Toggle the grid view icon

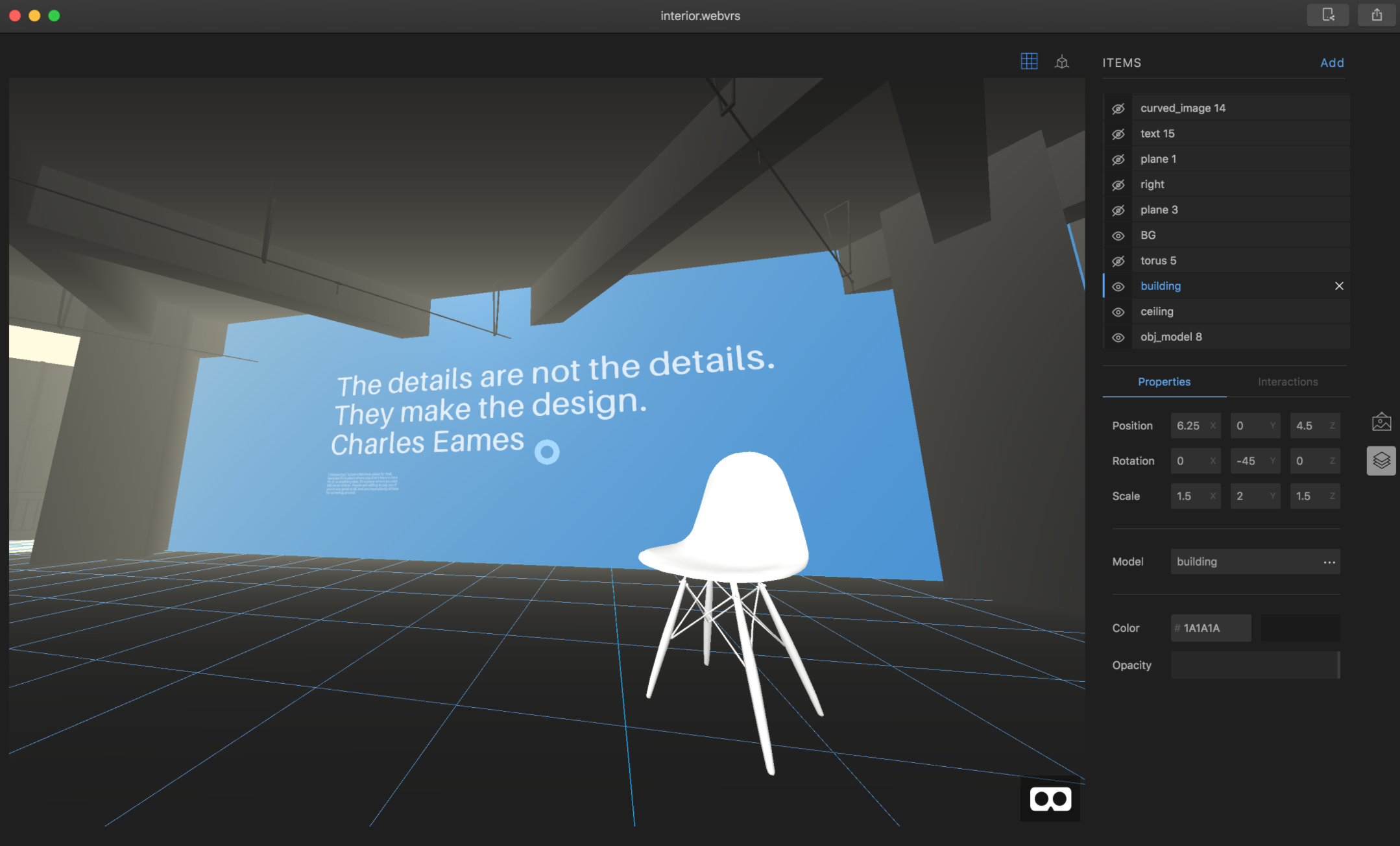click(1029, 62)
